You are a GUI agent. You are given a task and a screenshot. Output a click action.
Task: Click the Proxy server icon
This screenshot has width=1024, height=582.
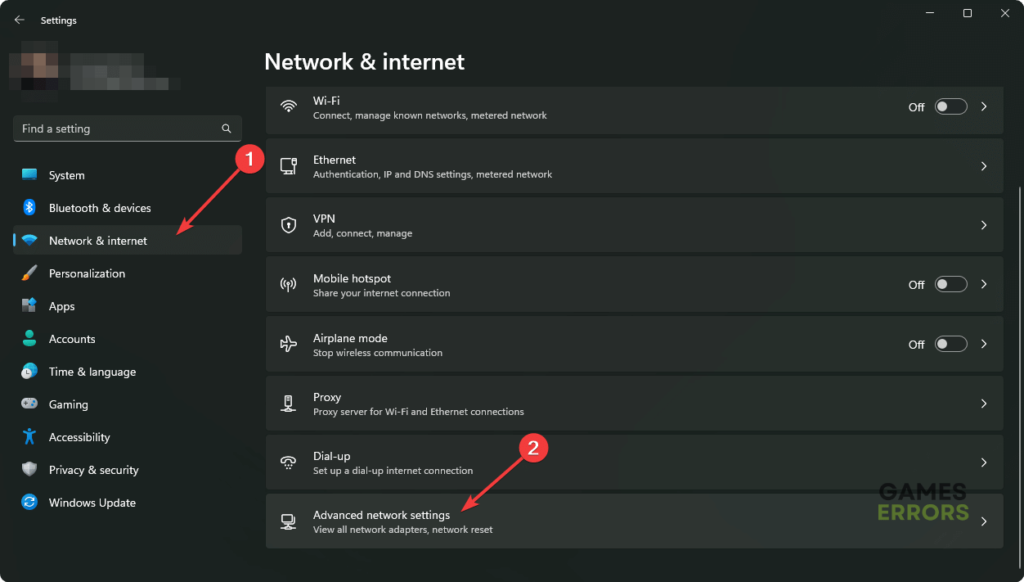pyautogui.click(x=290, y=402)
